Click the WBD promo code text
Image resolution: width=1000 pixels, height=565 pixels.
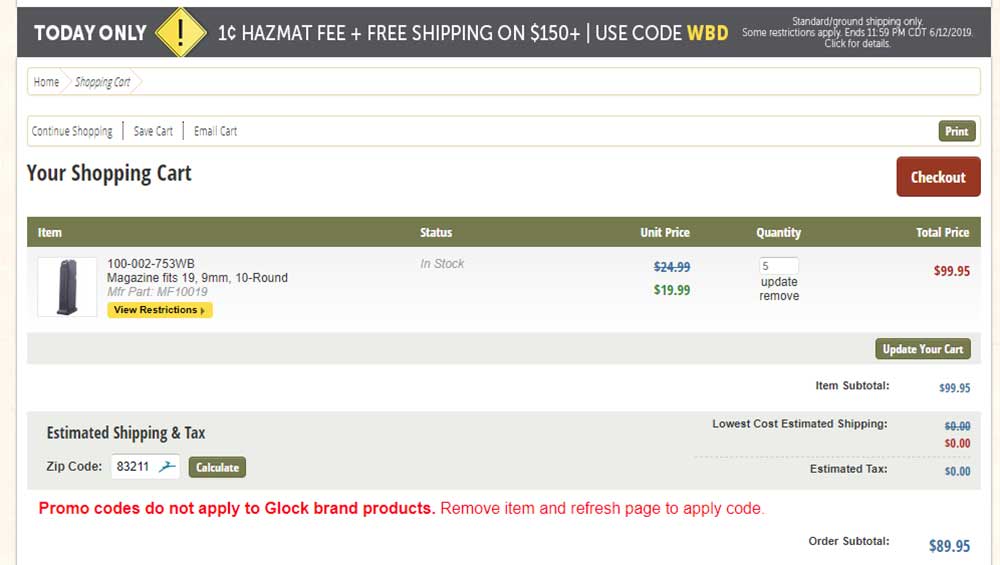707,33
